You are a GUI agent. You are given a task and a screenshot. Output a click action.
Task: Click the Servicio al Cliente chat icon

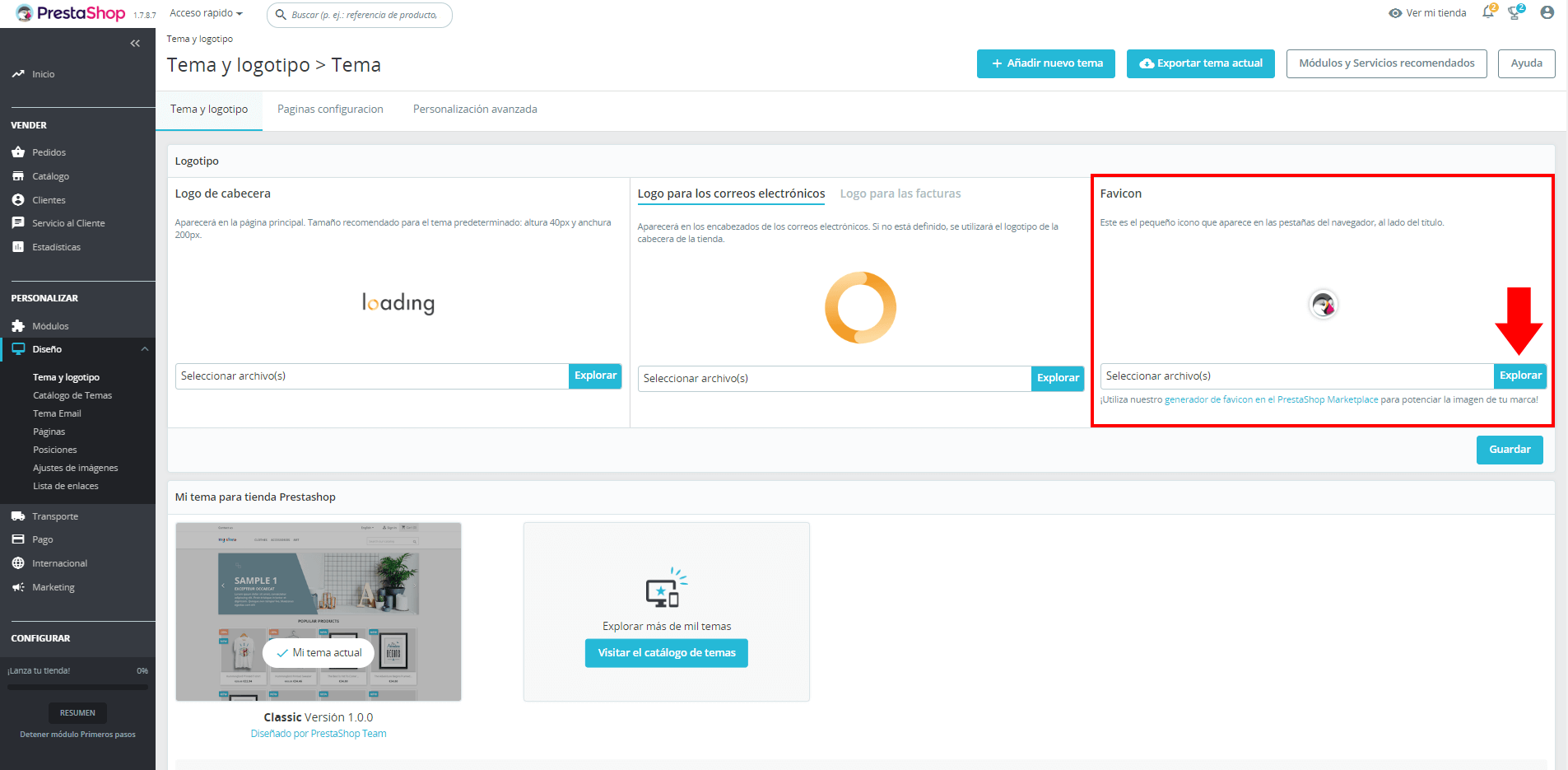click(18, 223)
